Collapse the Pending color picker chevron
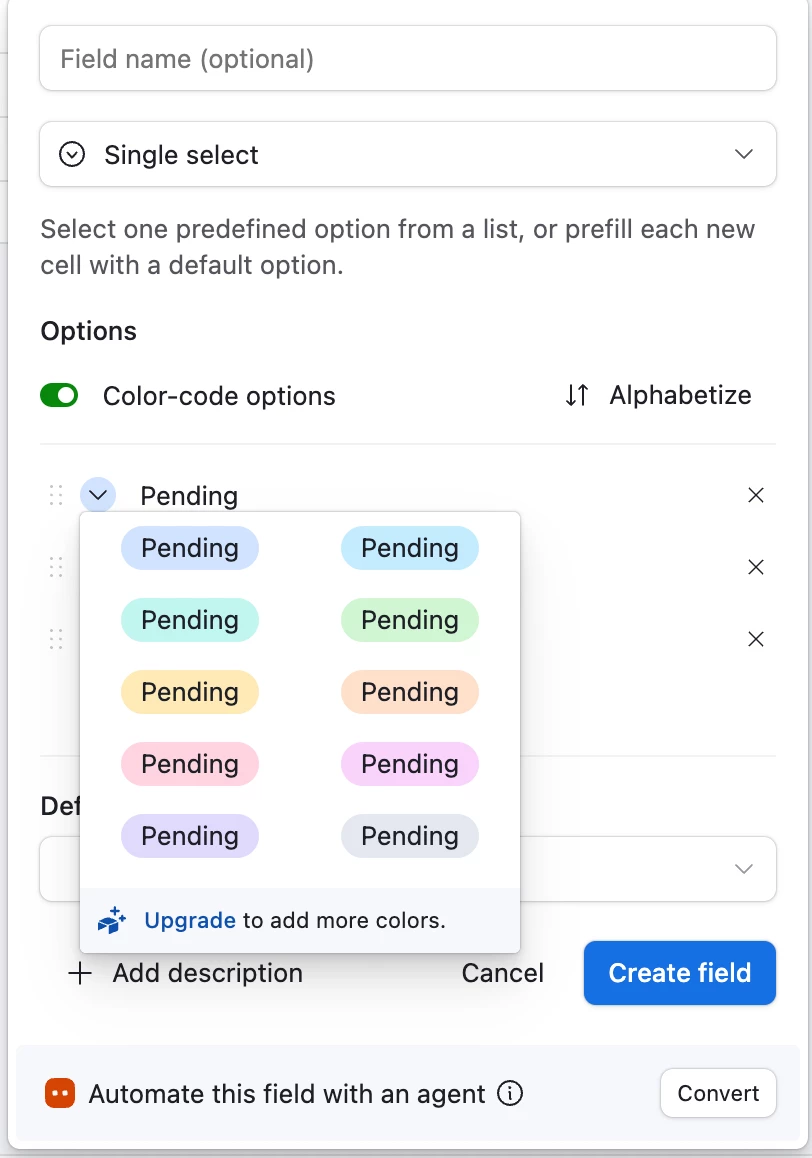 98,495
